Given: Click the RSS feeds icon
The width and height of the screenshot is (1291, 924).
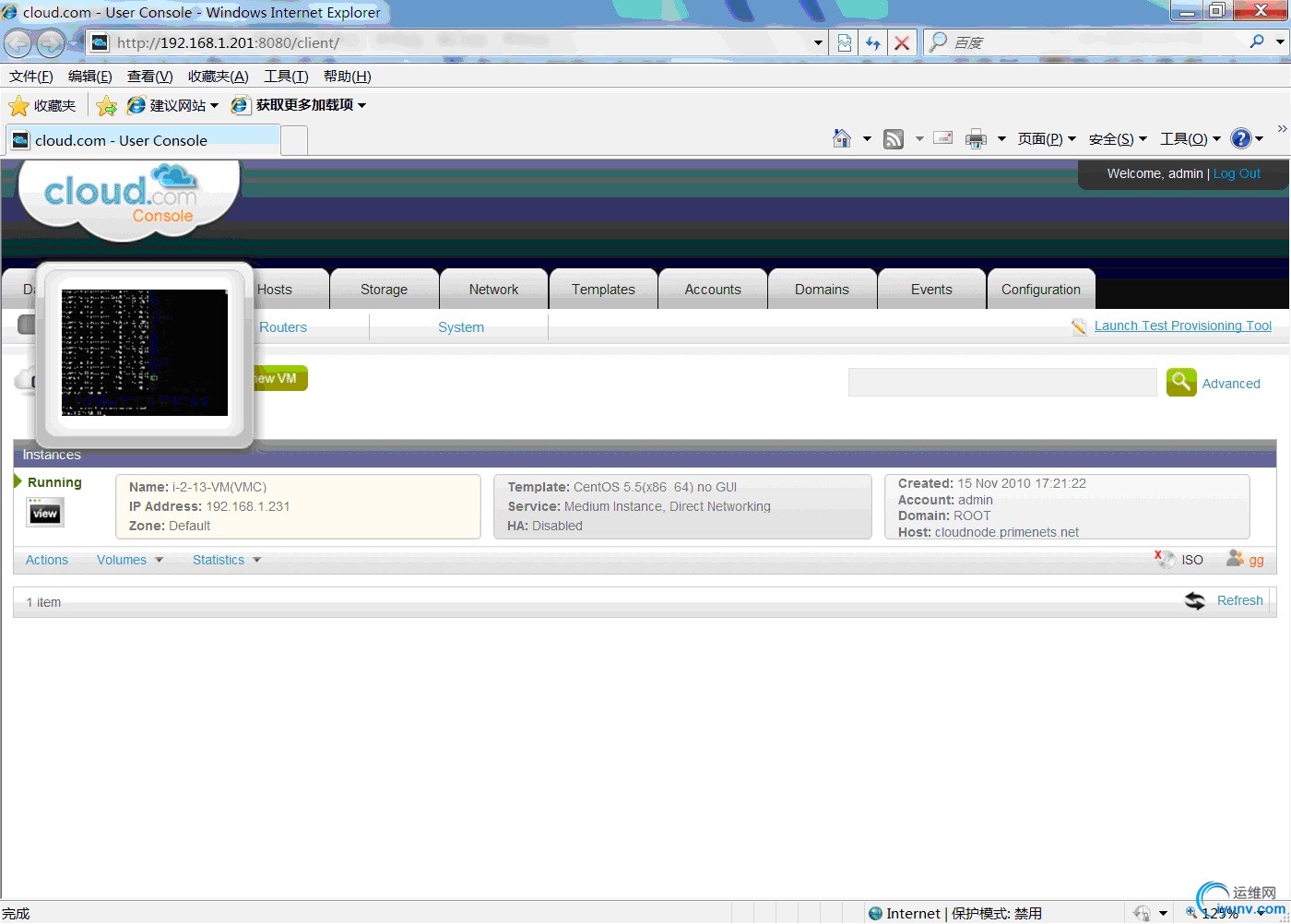Looking at the screenshot, I should tap(894, 139).
